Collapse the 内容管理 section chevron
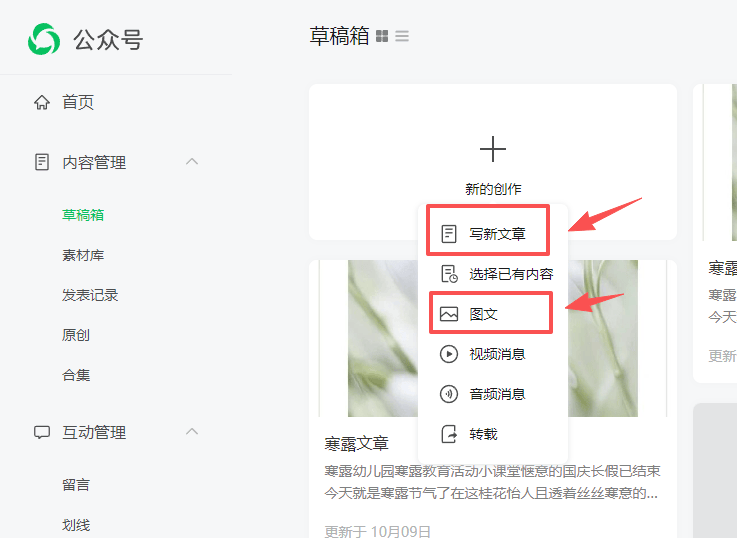Image resolution: width=737 pixels, height=538 pixels. (193, 162)
